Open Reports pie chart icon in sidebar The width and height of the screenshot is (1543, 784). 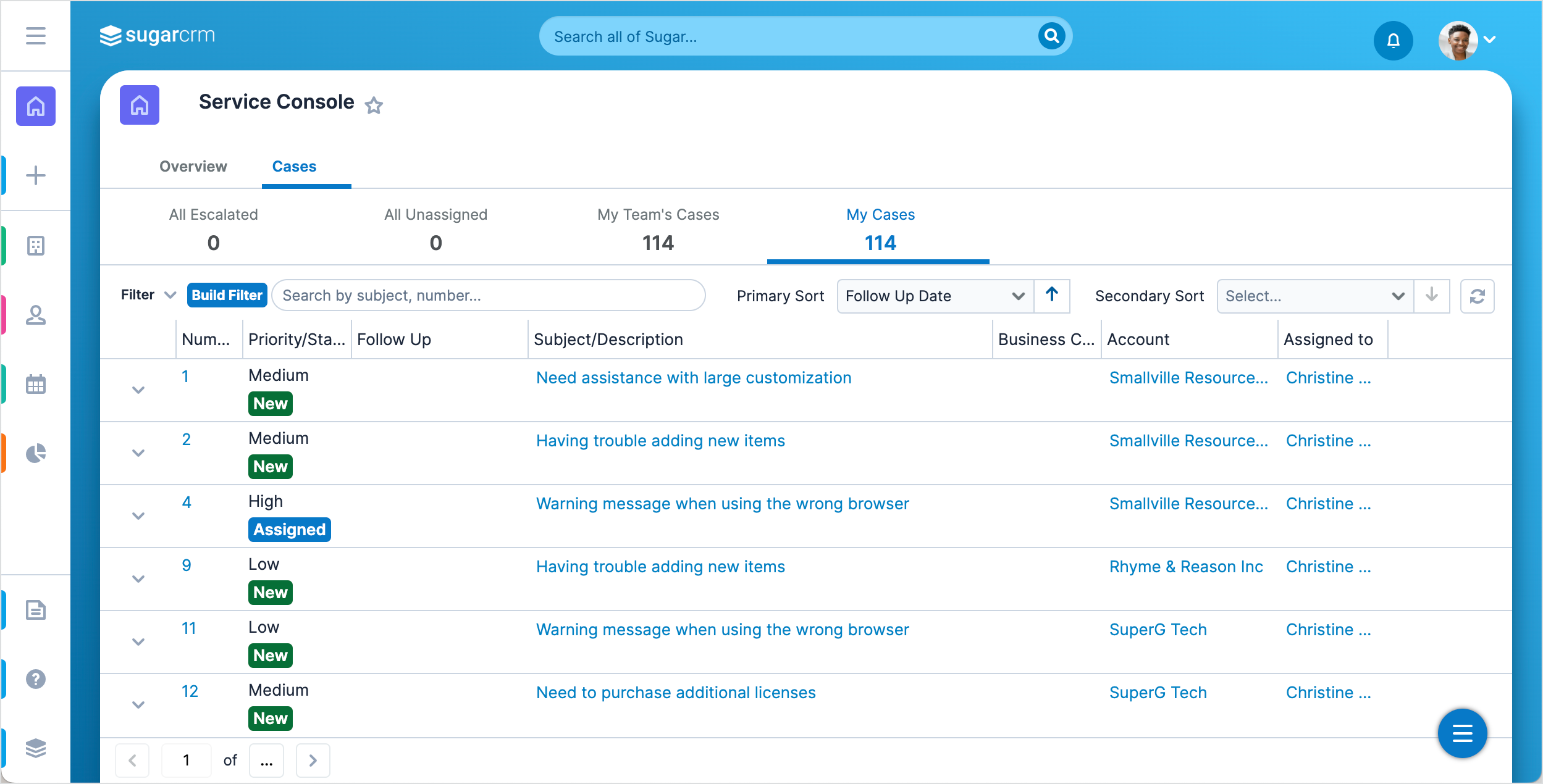pyautogui.click(x=36, y=453)
